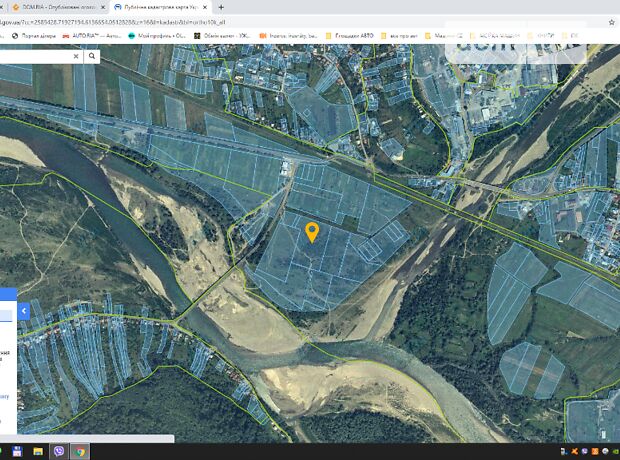Viewport: 620px width, 460px height.
Task: Open the Обмін валют bookmark
Action: point(222,36)
